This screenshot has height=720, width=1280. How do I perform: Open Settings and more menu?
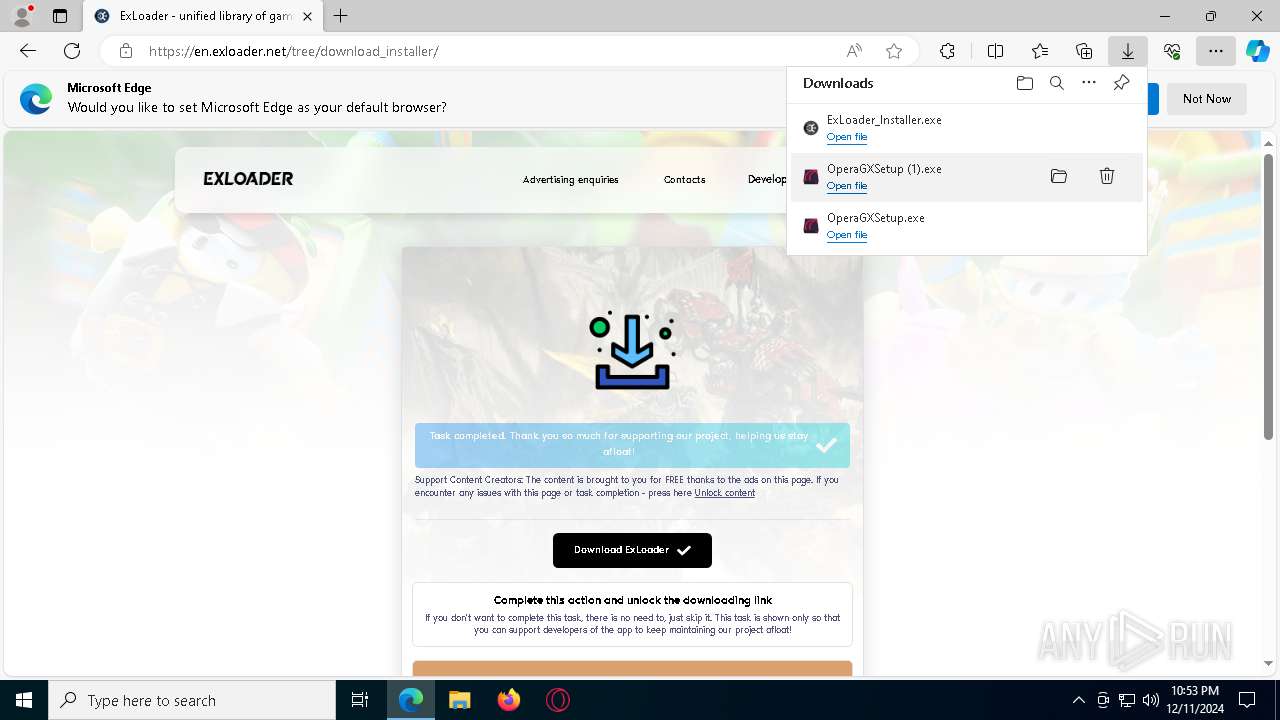pyautogui.click(x=1216, y=51)
